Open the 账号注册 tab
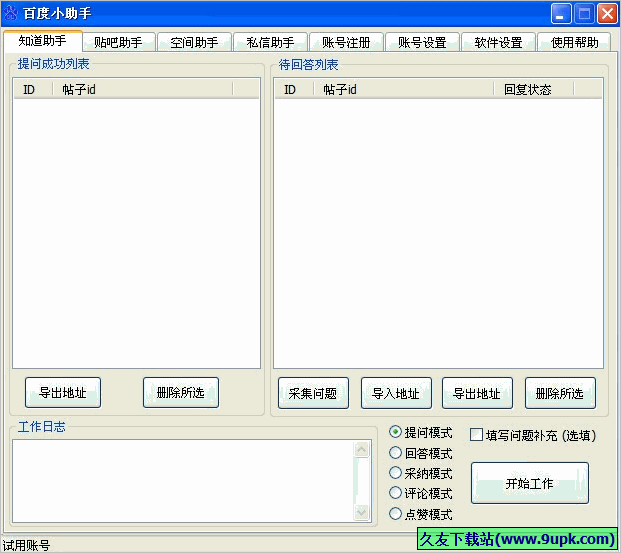Image resolution: width=621 pixels, height=553 pixels. point(347,42)
